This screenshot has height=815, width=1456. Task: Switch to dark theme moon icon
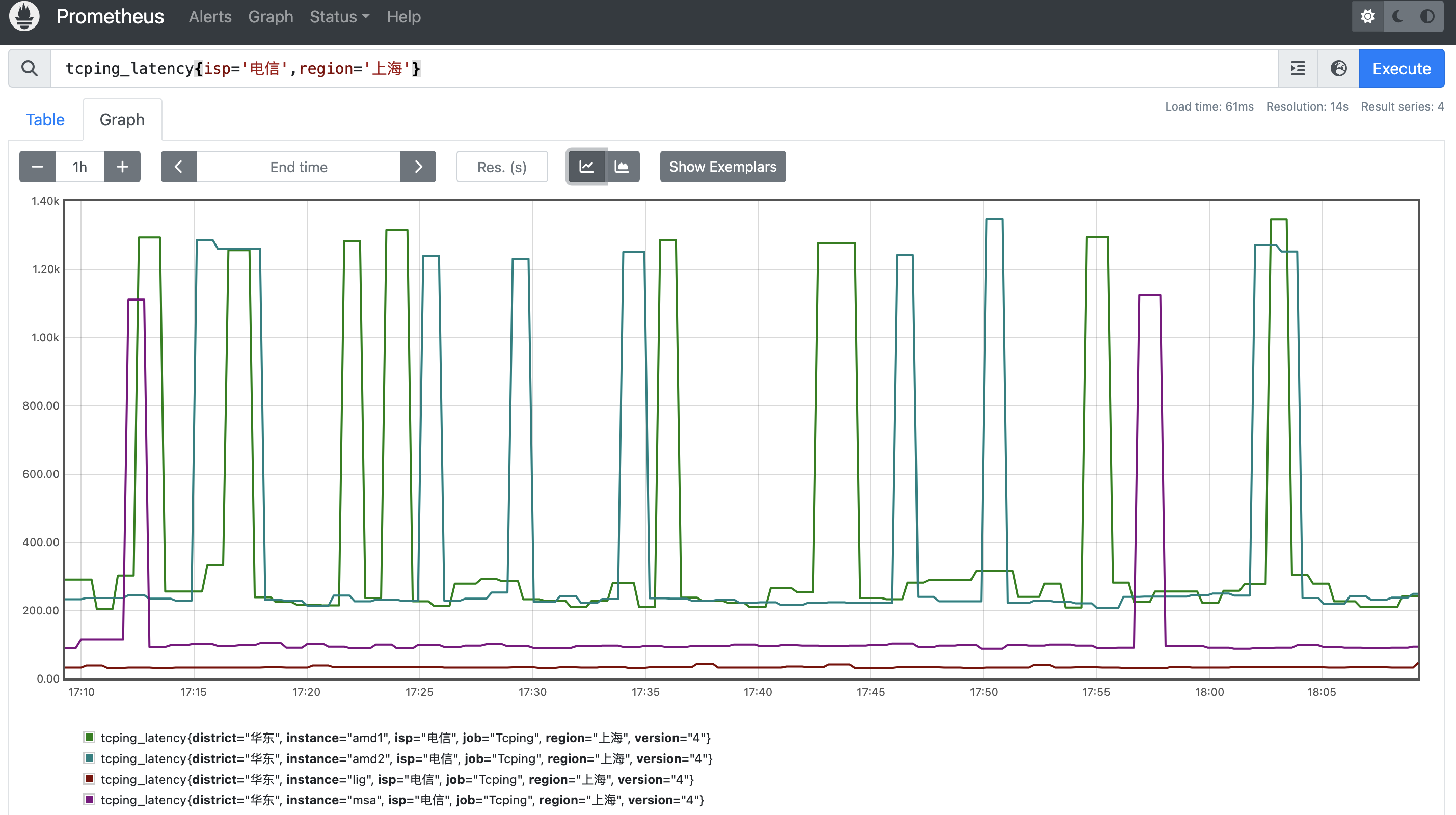1398,16
